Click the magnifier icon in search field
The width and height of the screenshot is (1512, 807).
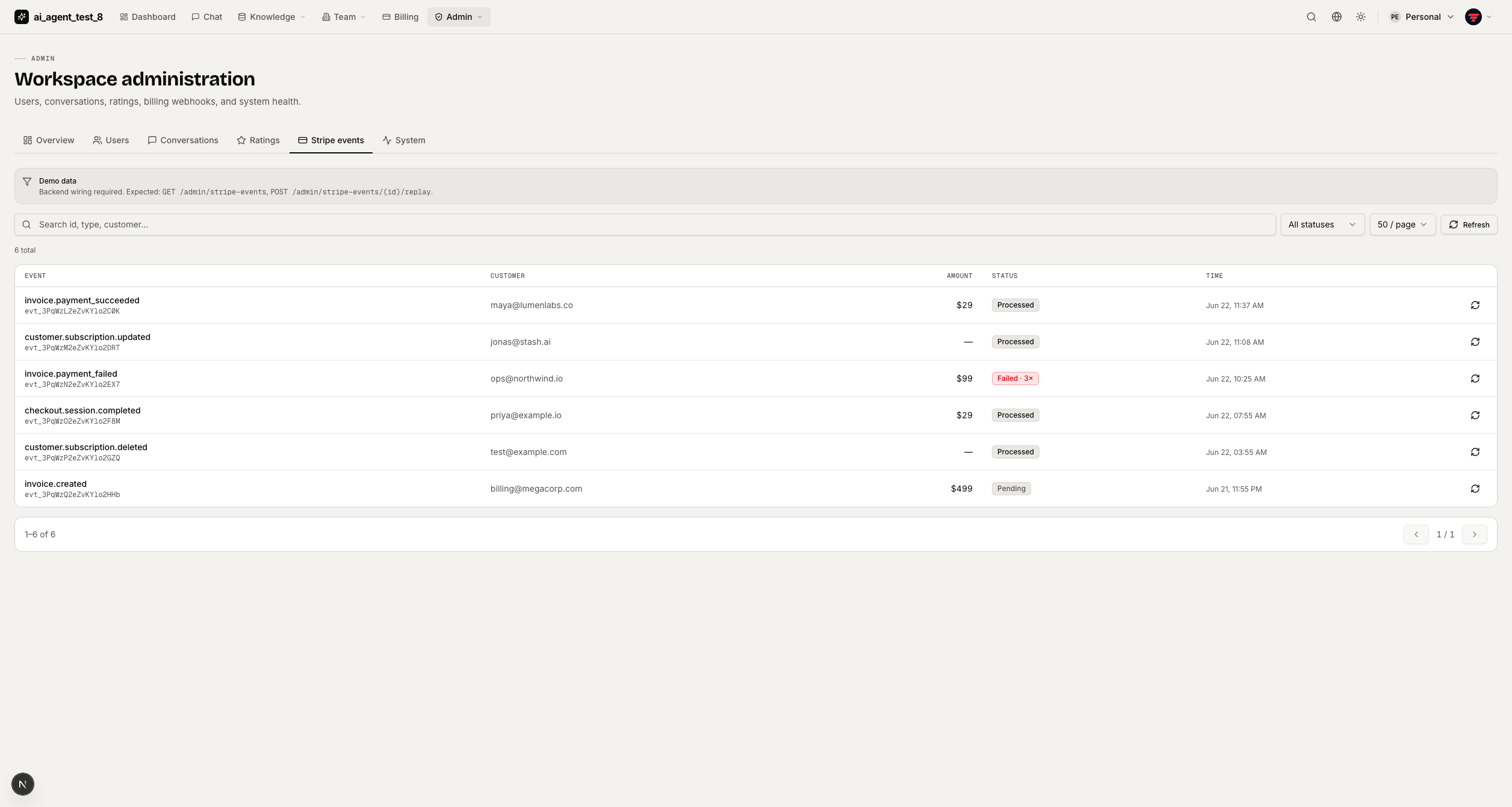(x=26, y=224)
